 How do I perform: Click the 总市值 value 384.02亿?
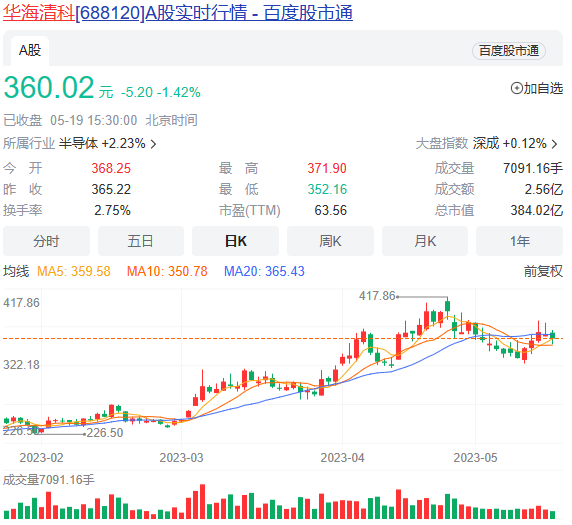click(537, 211)
